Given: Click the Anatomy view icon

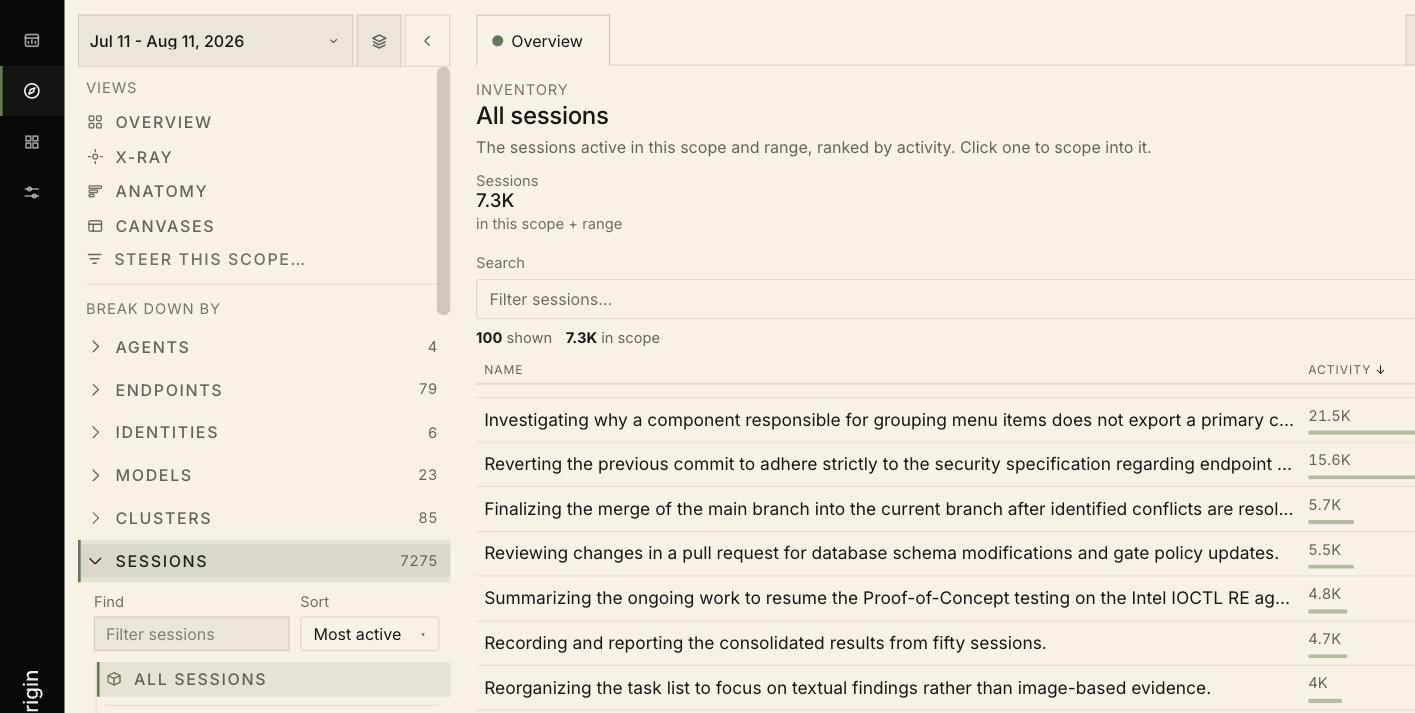Looking at the screenshot, I should (x=95, y=191).
